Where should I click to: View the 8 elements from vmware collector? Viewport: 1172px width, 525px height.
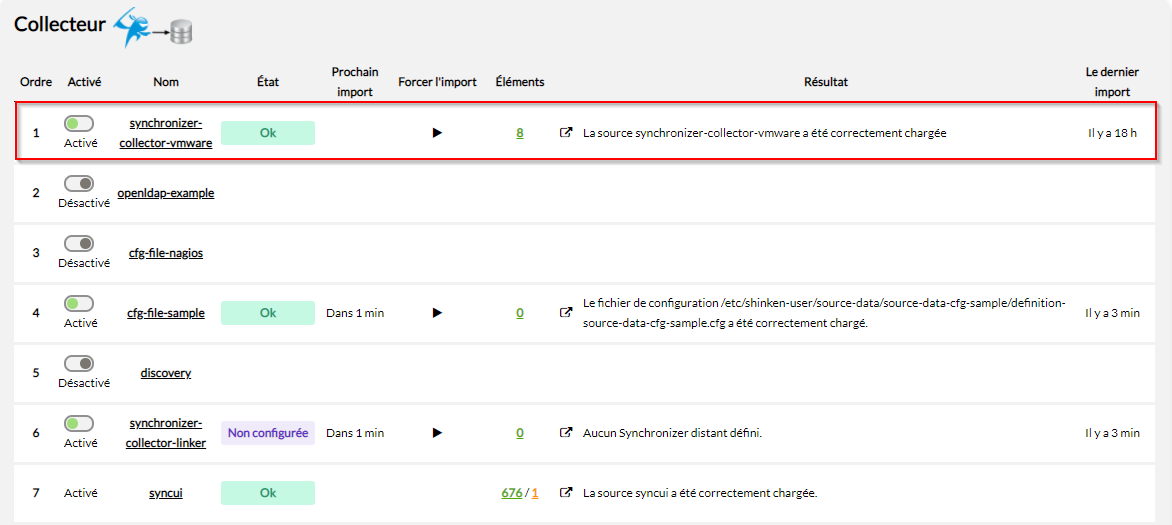520,133
